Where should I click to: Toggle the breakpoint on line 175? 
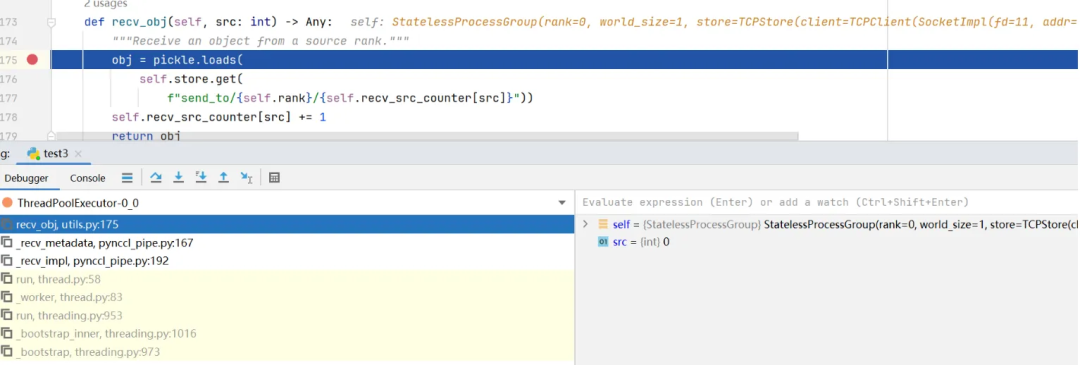(x=32, y=60)
